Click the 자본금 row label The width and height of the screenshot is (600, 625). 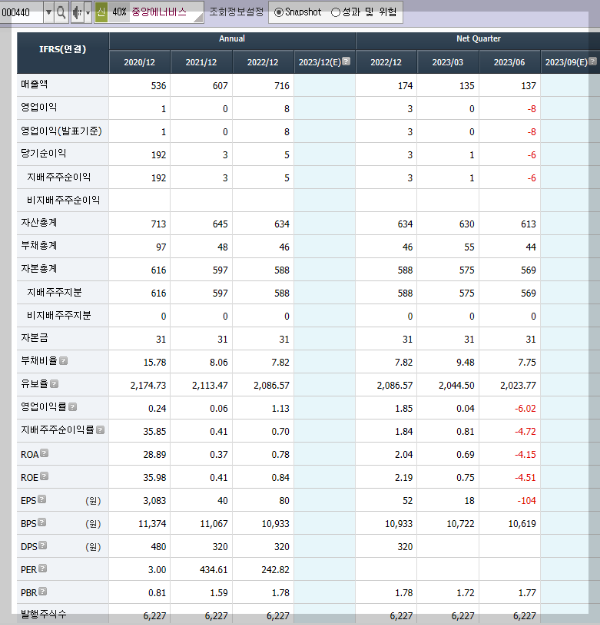(34, 338)
